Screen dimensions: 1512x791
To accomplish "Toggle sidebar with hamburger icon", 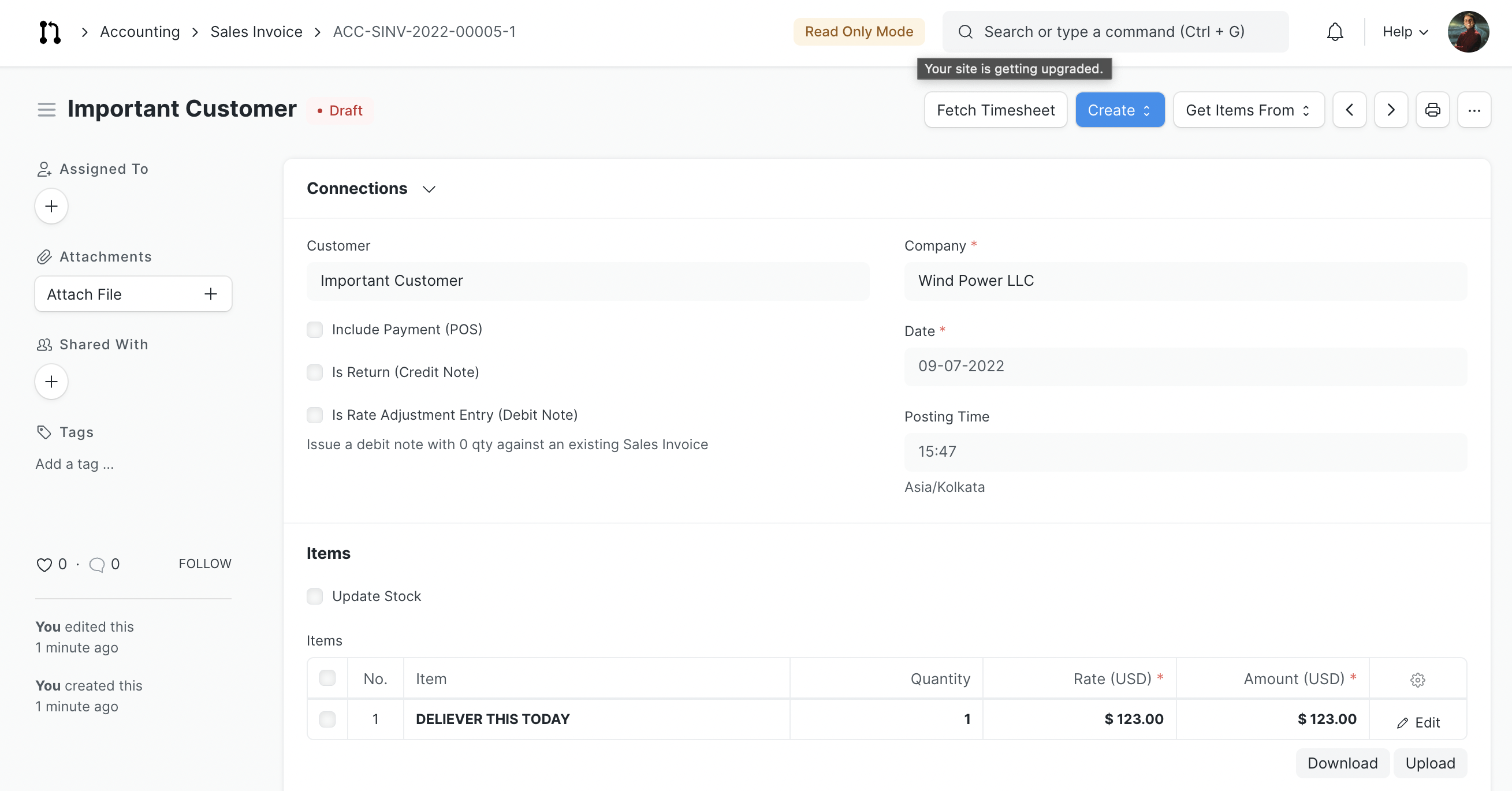I will click(46, 110).
